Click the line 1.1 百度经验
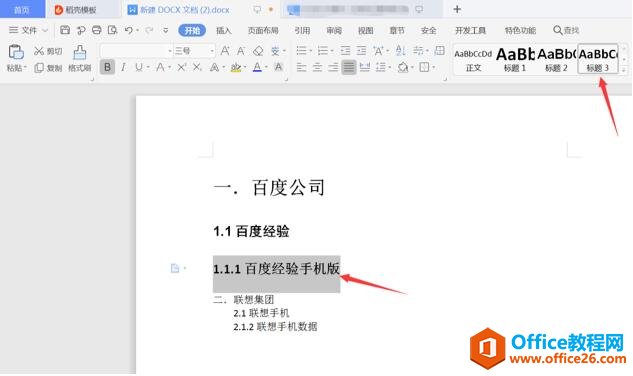 click(251, 231)
